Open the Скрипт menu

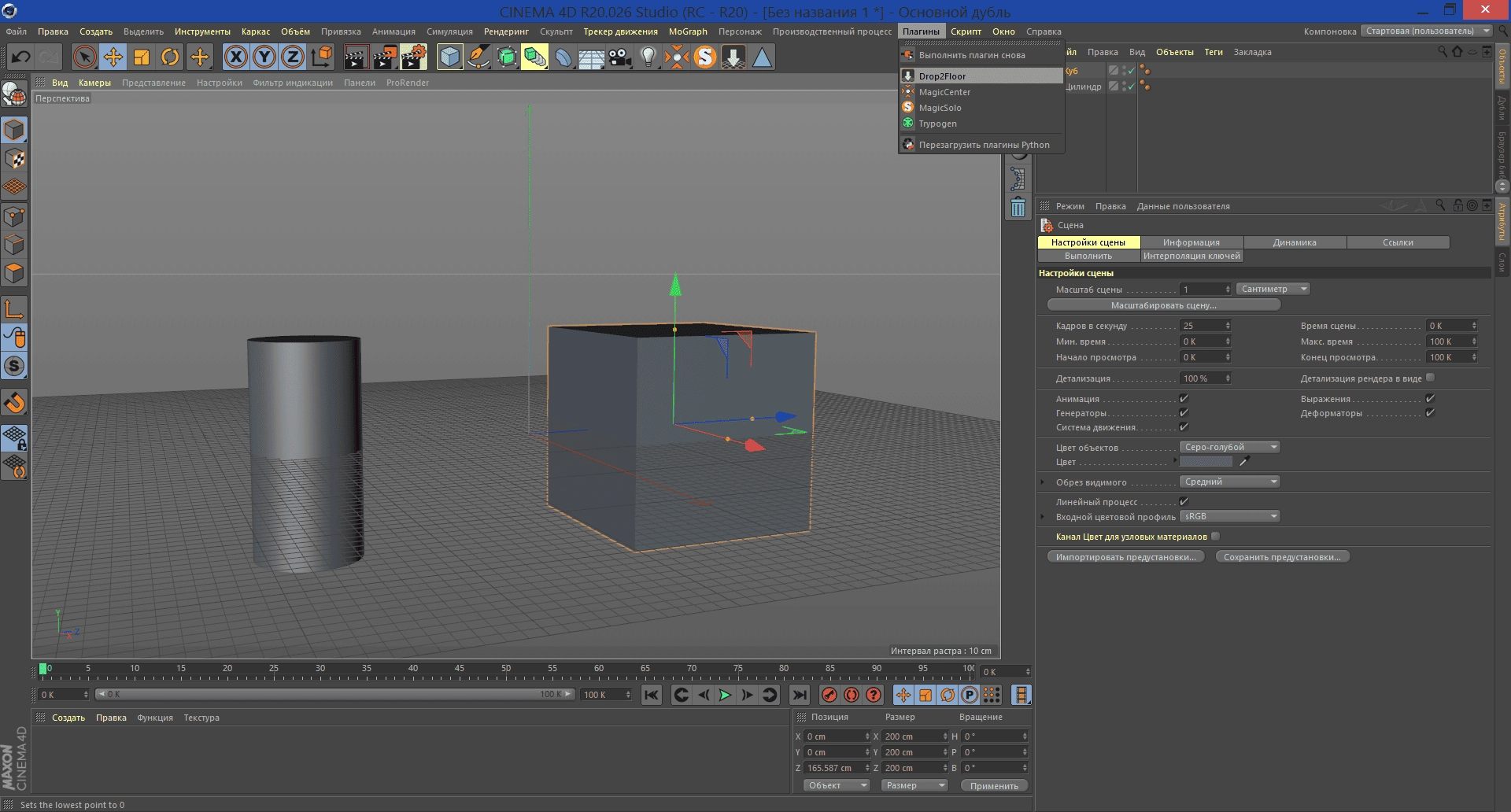coord(966,31)
